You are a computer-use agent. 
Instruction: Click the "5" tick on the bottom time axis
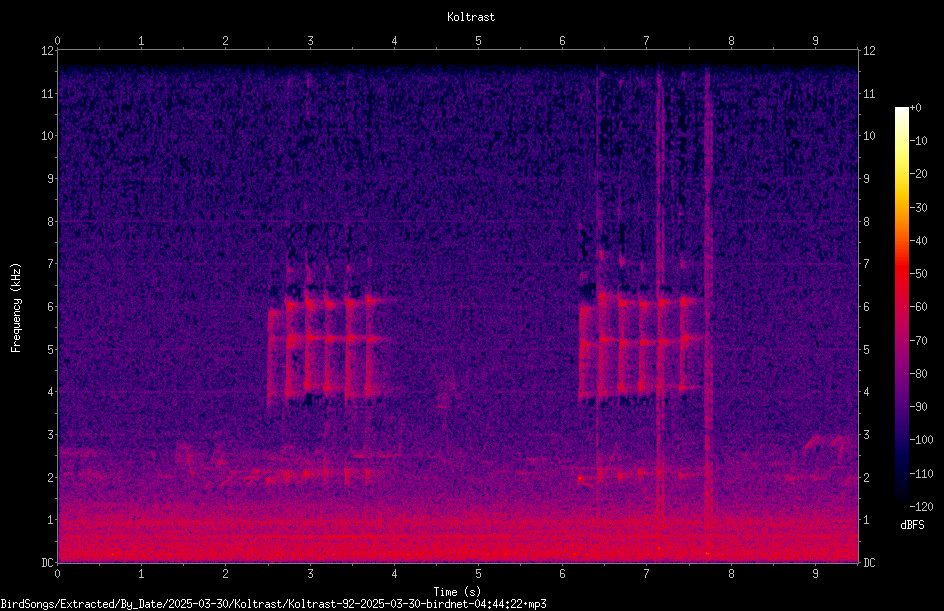point(479,574)
